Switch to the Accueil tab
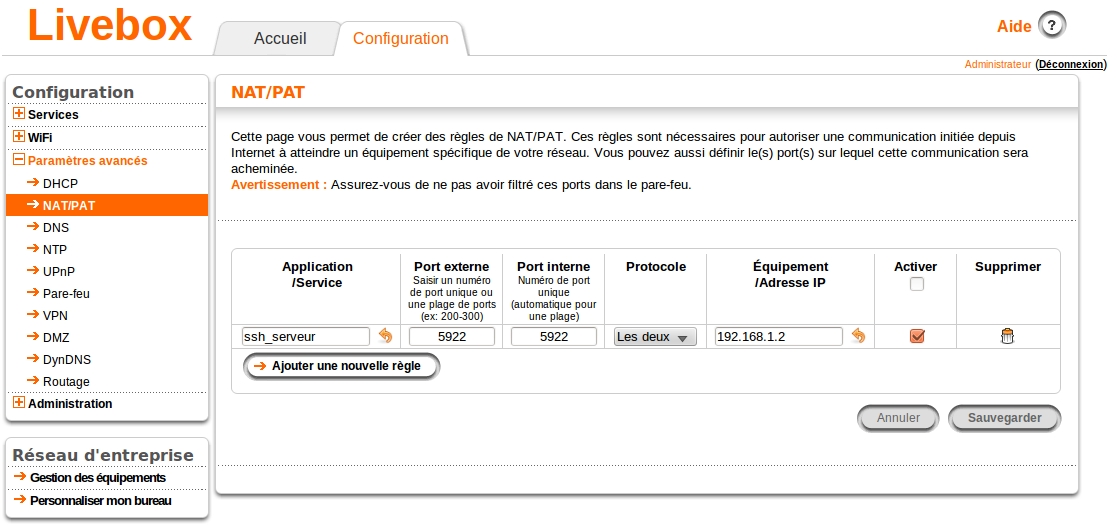This screenshot has width=1117, height=527. pos(280,39)
